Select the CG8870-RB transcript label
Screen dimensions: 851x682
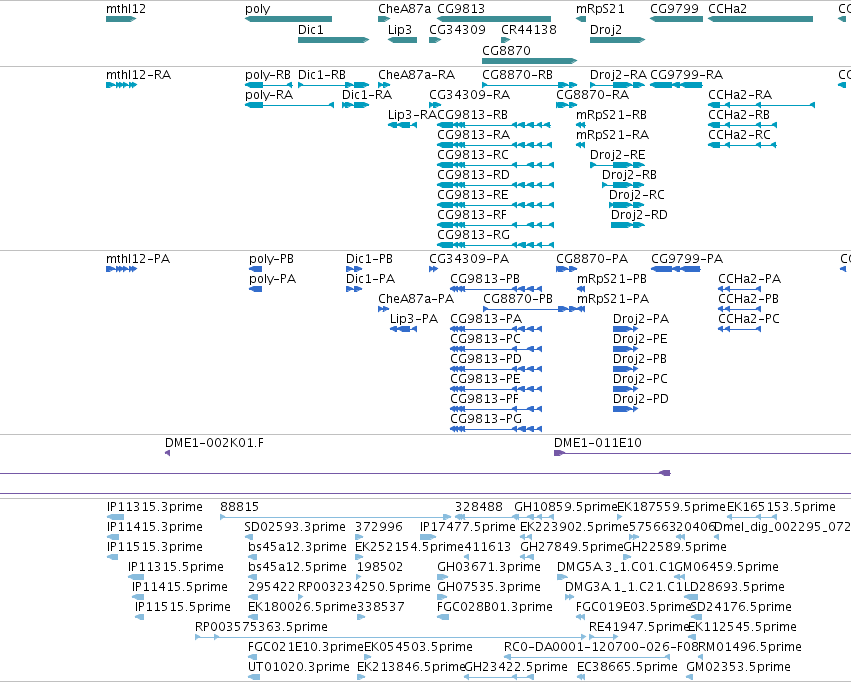click(x=517, y=75)
